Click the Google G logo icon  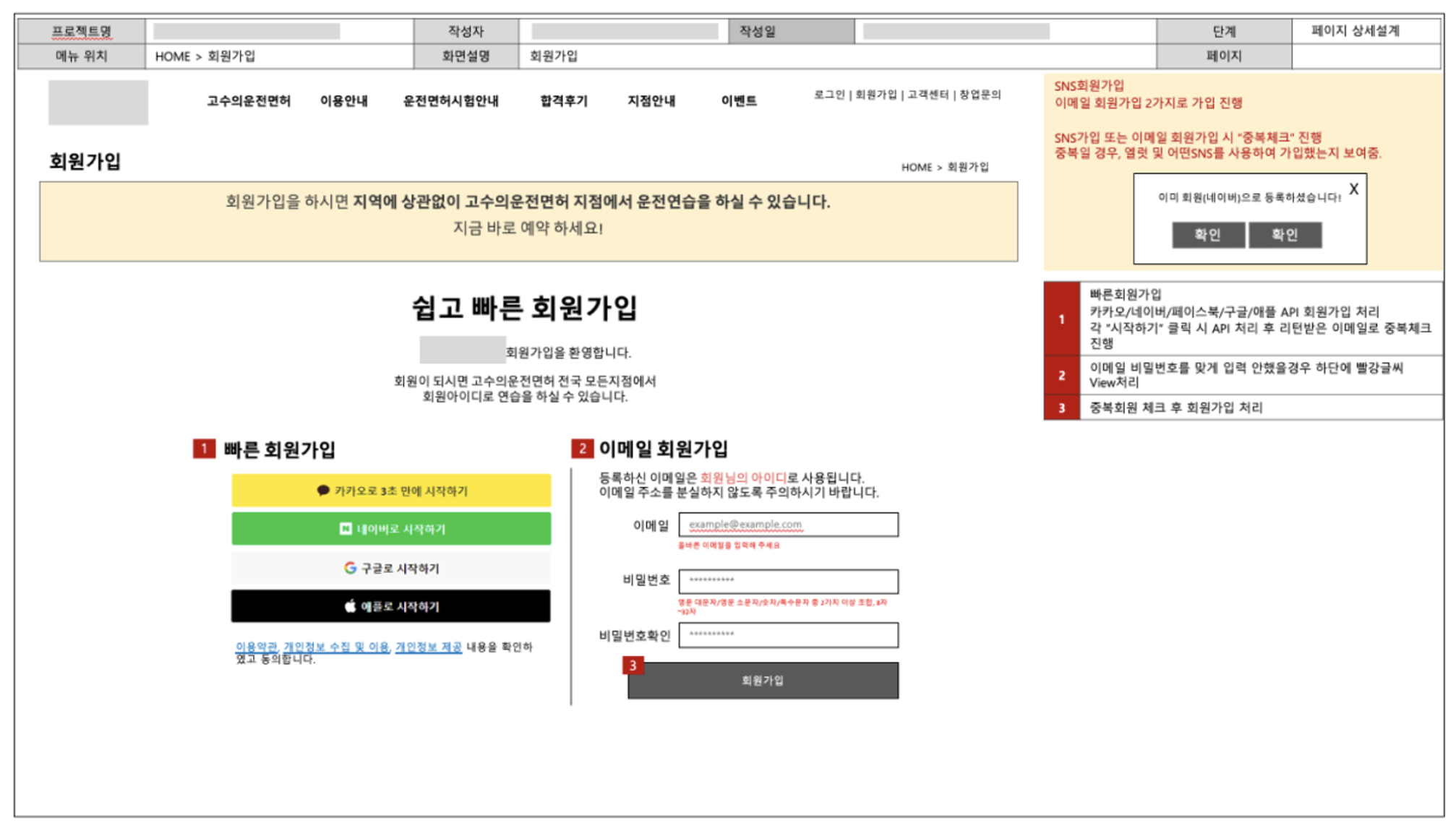click(350, 568)
